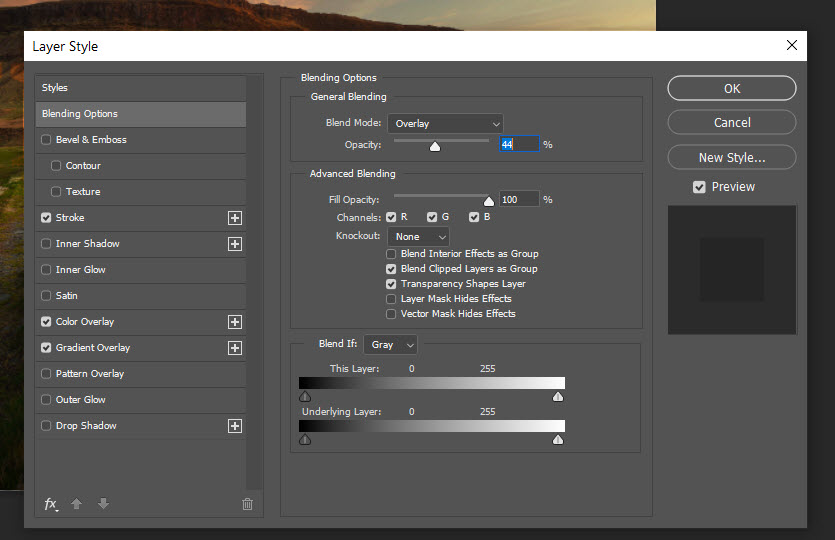The image size is (835, 540).
Task: Add another Drop Shadow with plus icon
Action: coord(235,426)
